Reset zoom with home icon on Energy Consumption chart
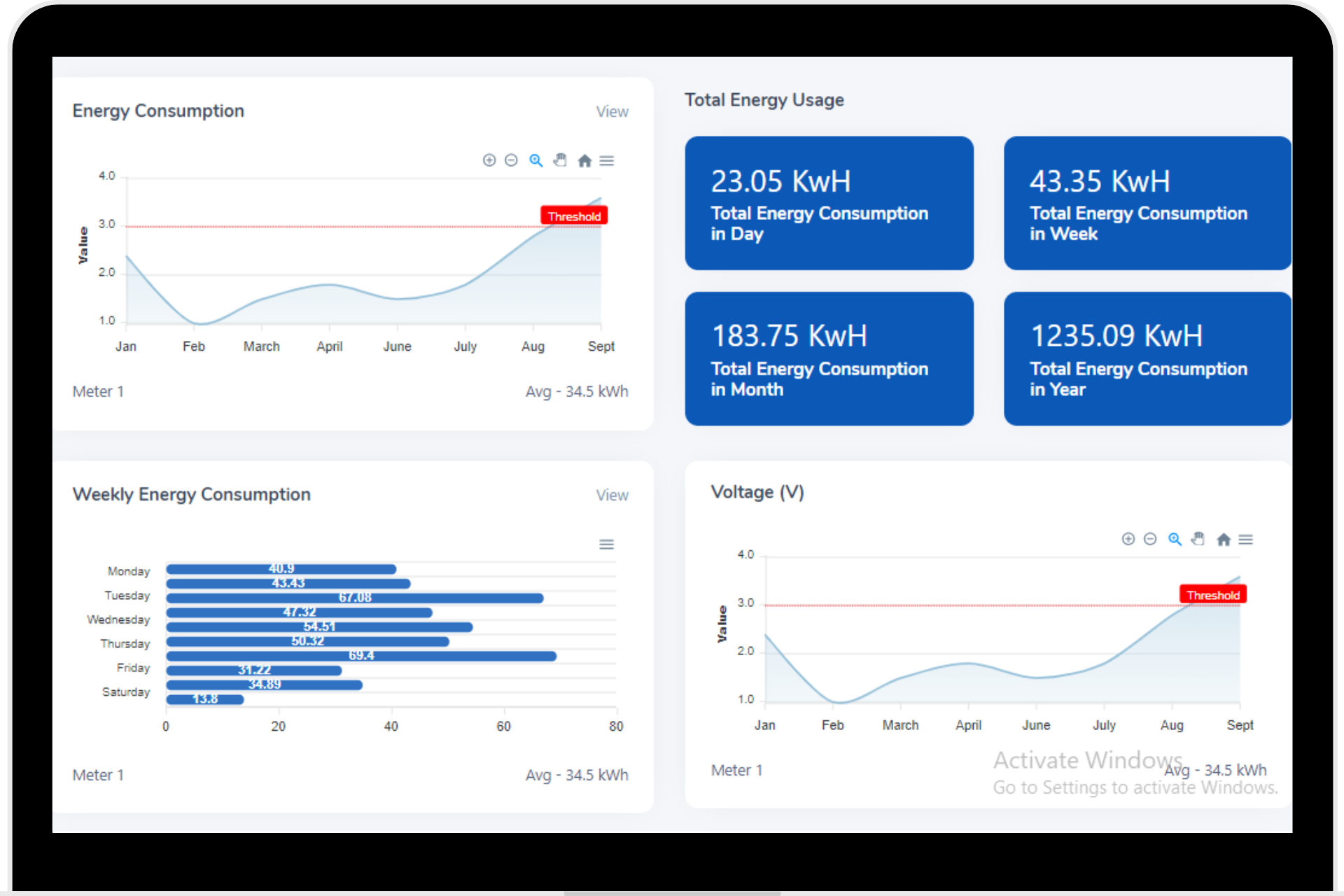1344x896 pixels. [584, 161]
